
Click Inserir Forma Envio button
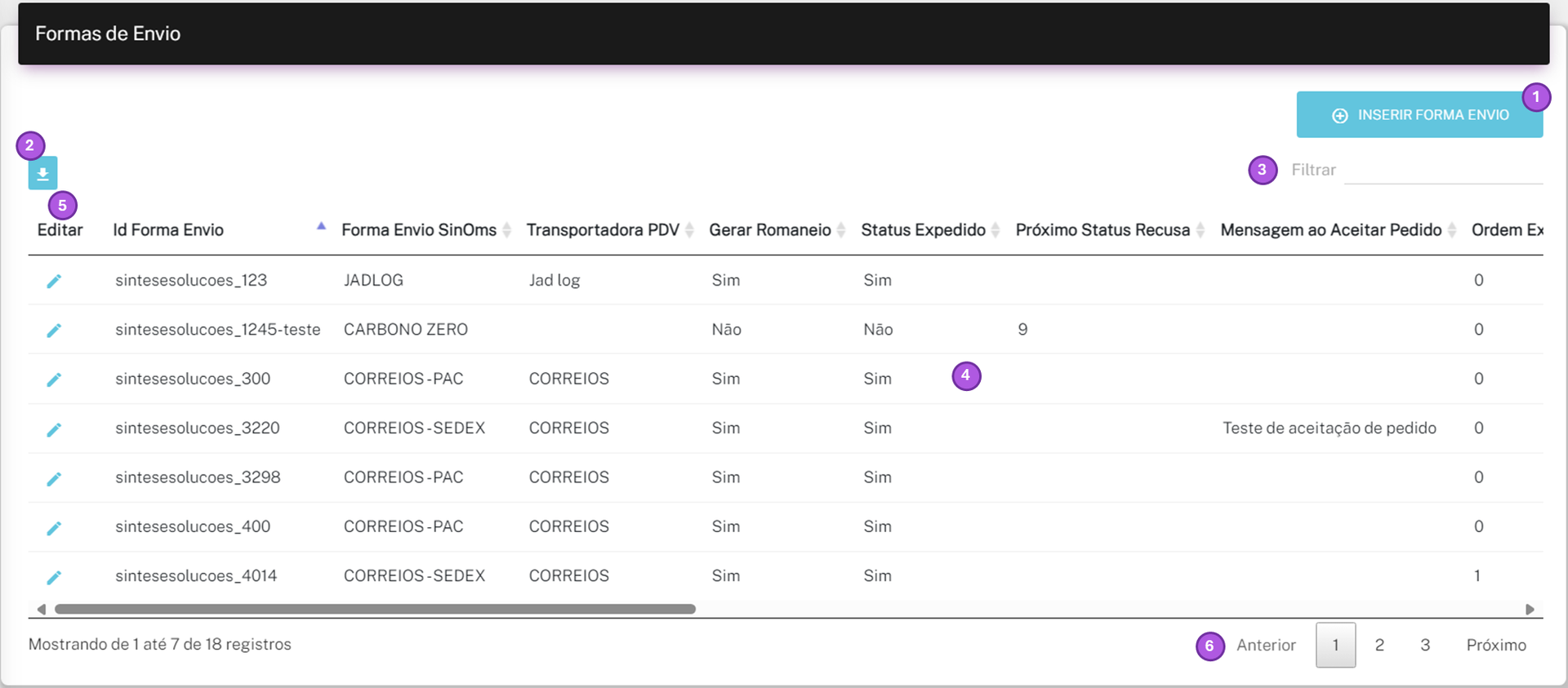(x=1419, y=115)
